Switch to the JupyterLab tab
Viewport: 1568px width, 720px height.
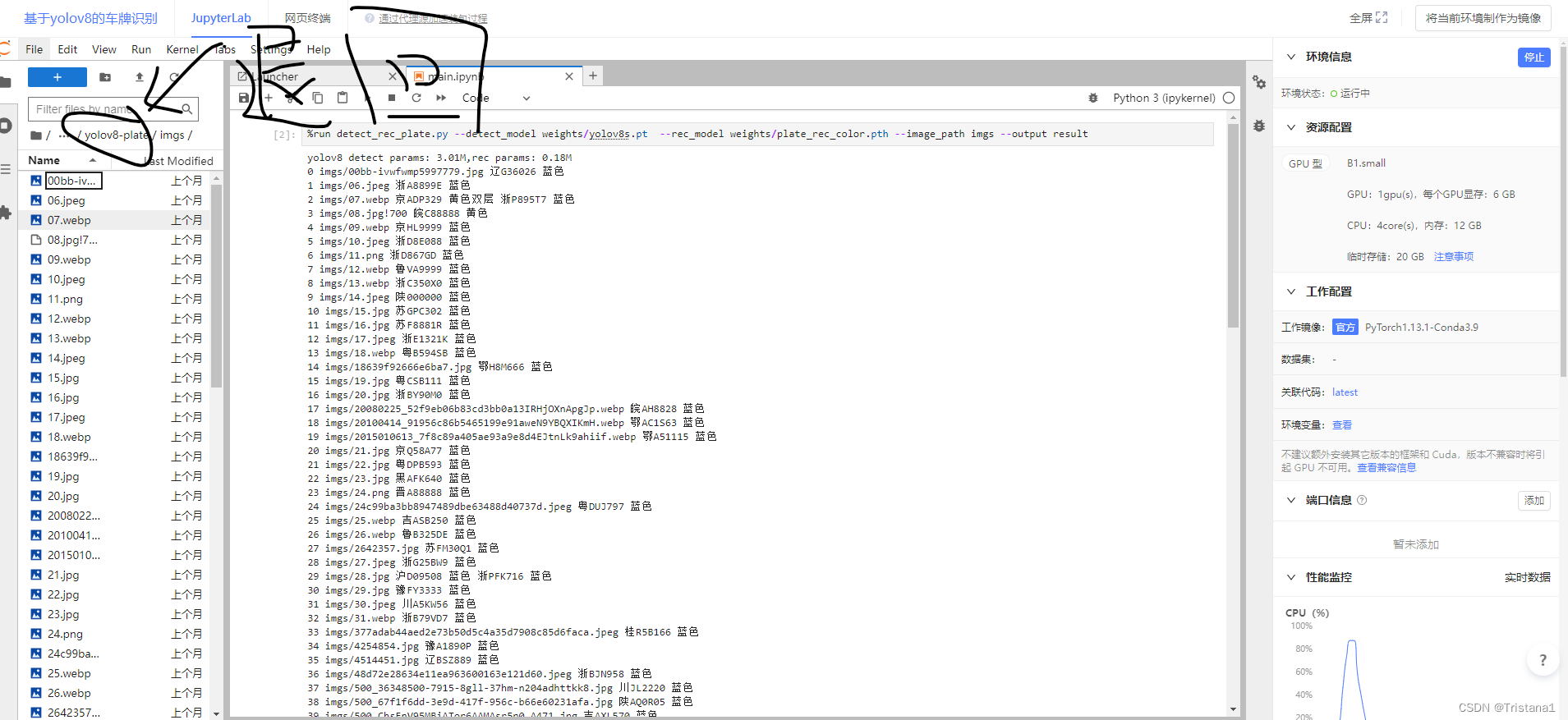[x=221, y=18]
